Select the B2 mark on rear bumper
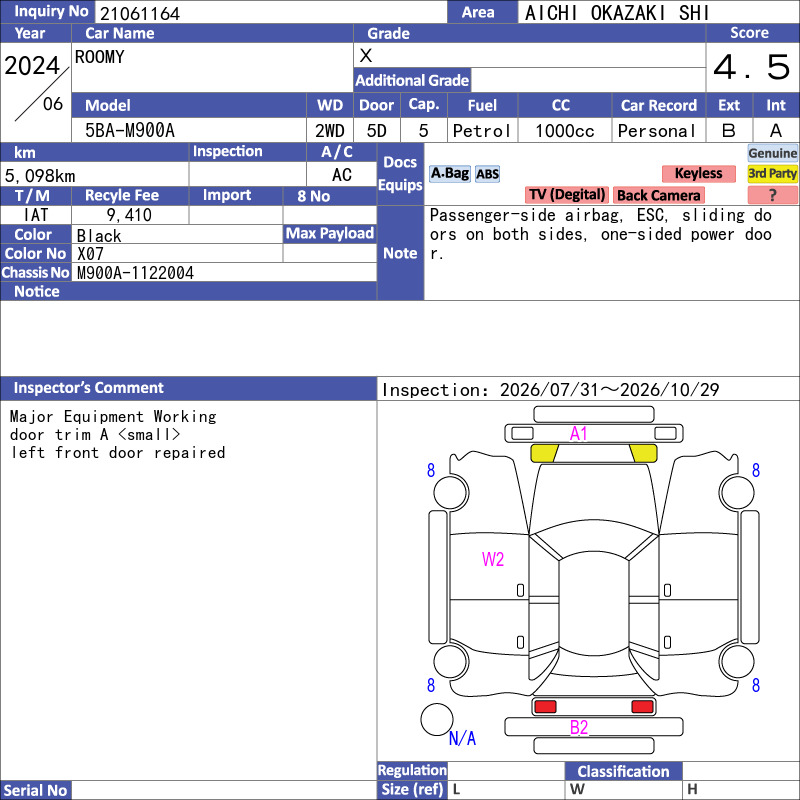Image resolution: width=800 pixels, height=800 pixels. 579,727
